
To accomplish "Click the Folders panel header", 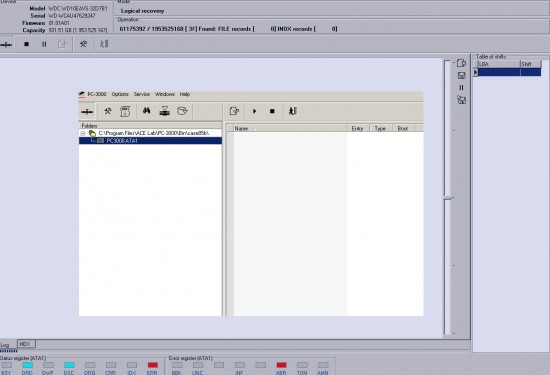I will click(x=150, y=126).
